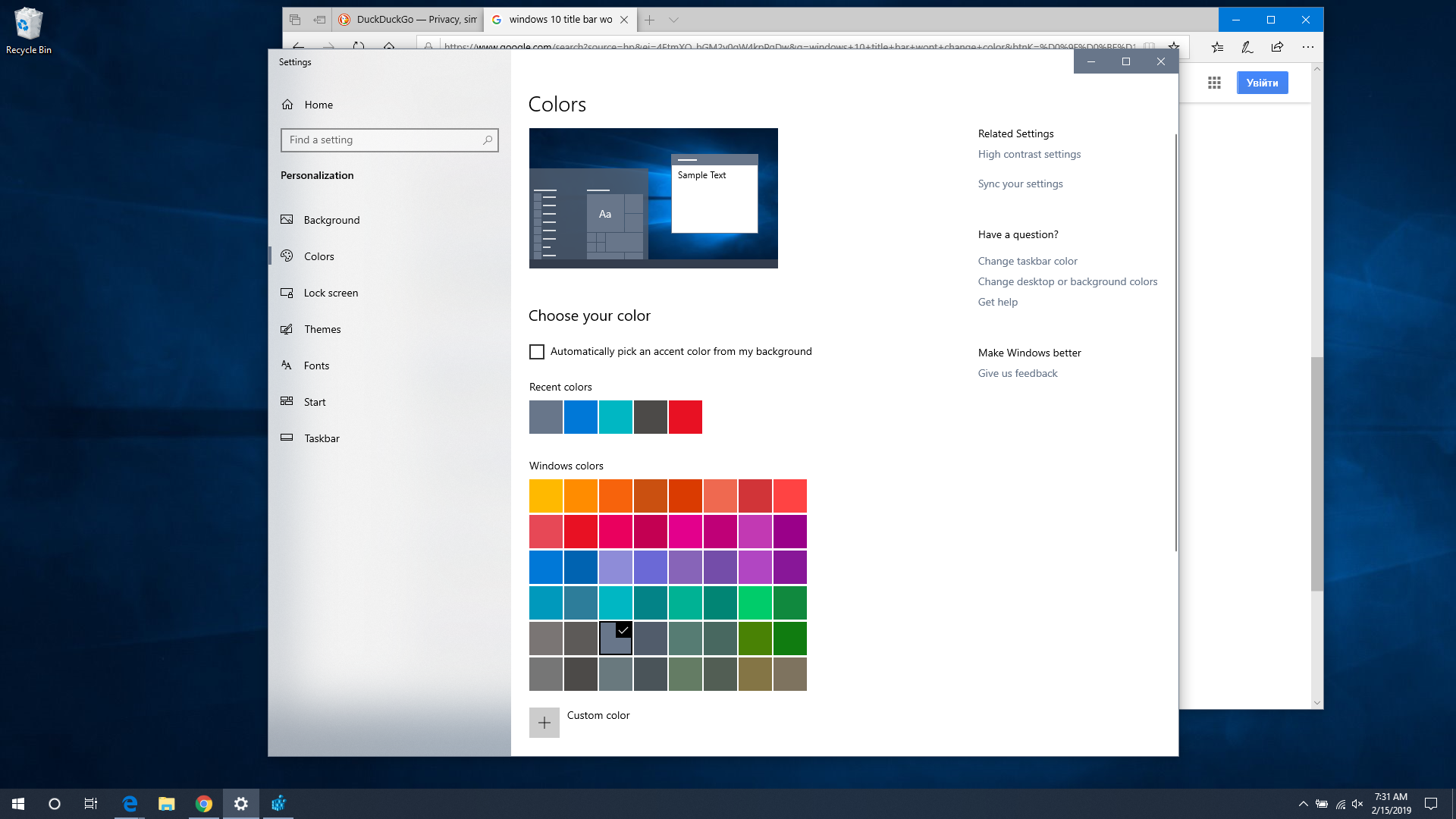Show hidden system tray icons

click(x=1303, y=804)
